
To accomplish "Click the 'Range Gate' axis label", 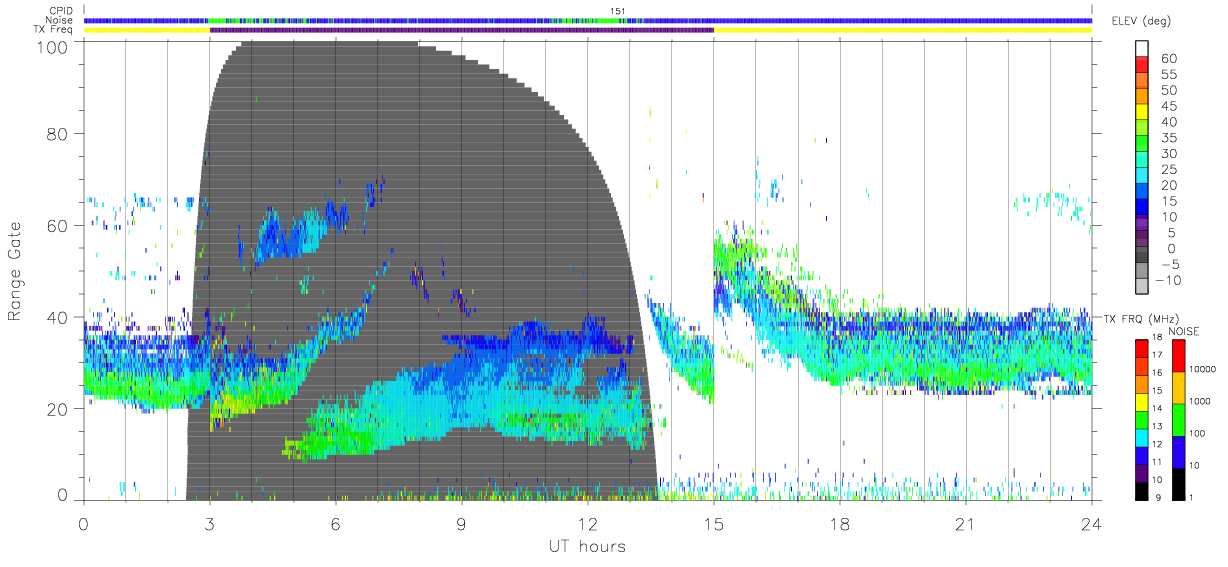I will (16, 271).
